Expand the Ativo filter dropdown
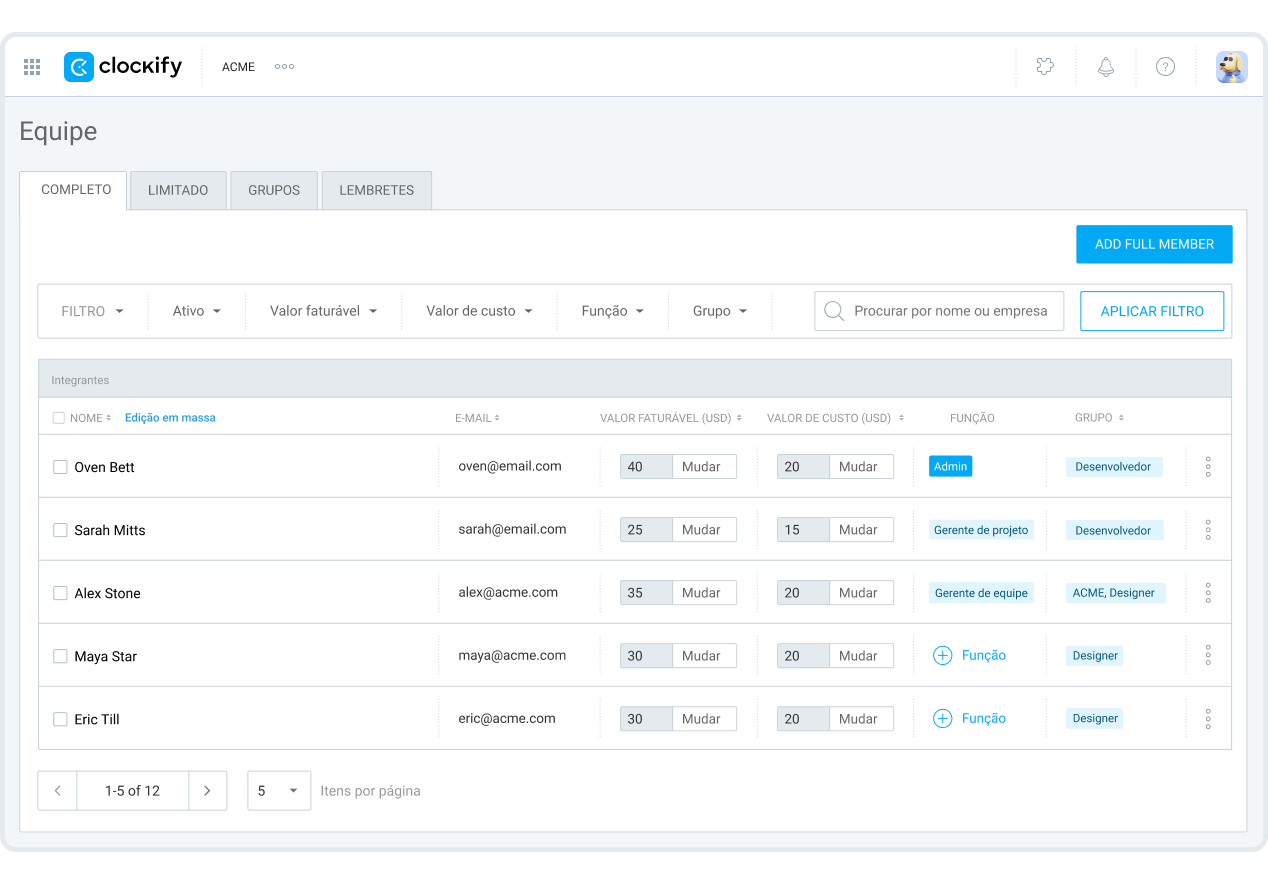Image resolution: width=1268 pixels, height=884 pixels. click(196, 311)
